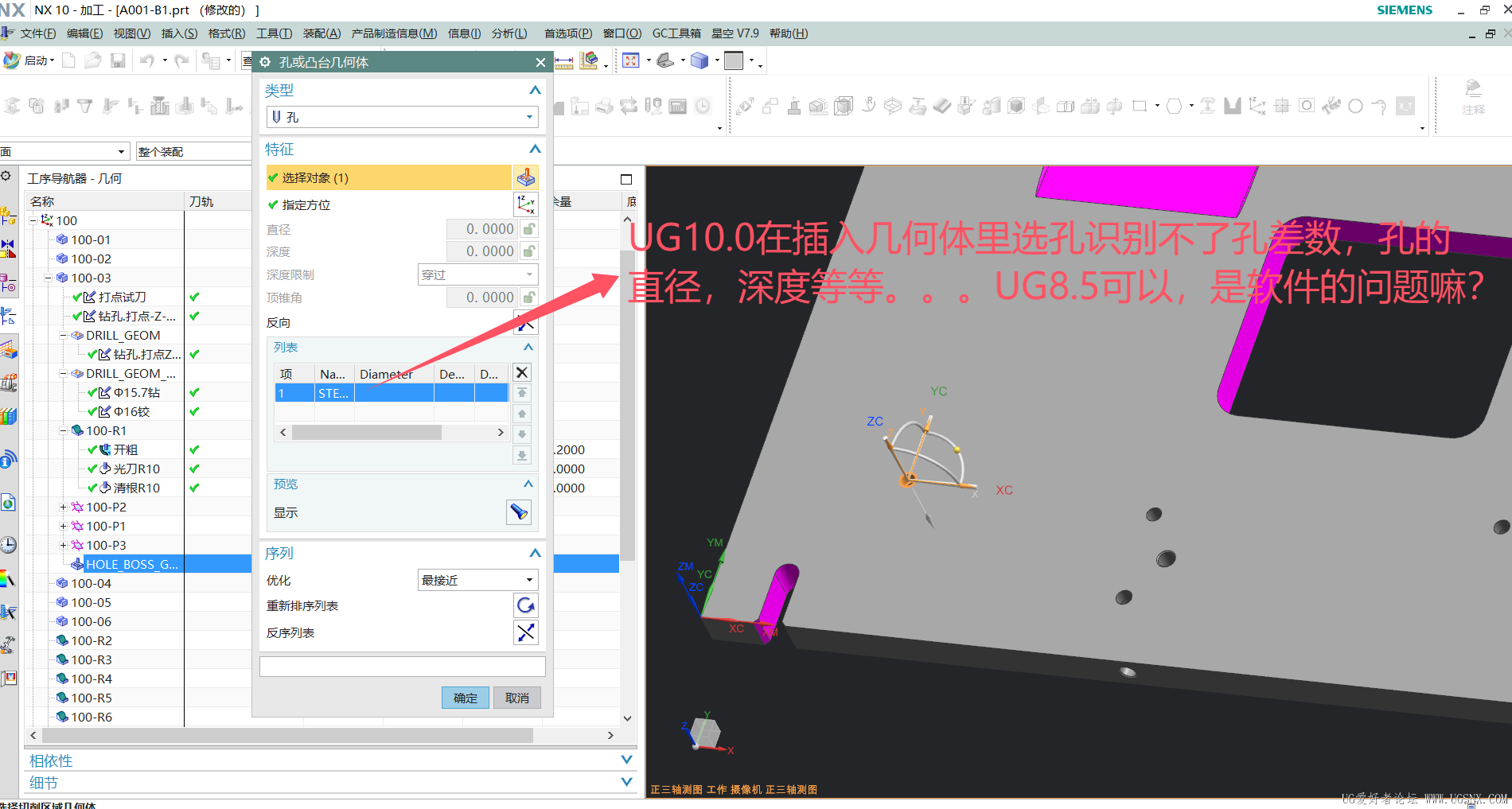
Task: Open the optimization dropdown
Action: click(x=477, y=580)
